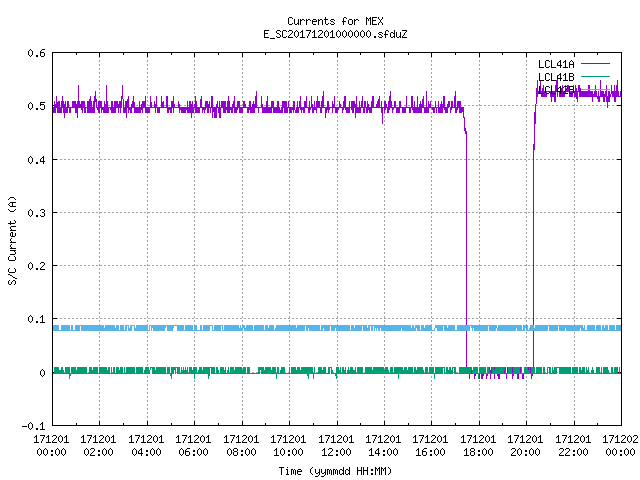
Task: Click the 'Time (yymmdd HH:MM)' x-axis label
Action: point(335,471)
